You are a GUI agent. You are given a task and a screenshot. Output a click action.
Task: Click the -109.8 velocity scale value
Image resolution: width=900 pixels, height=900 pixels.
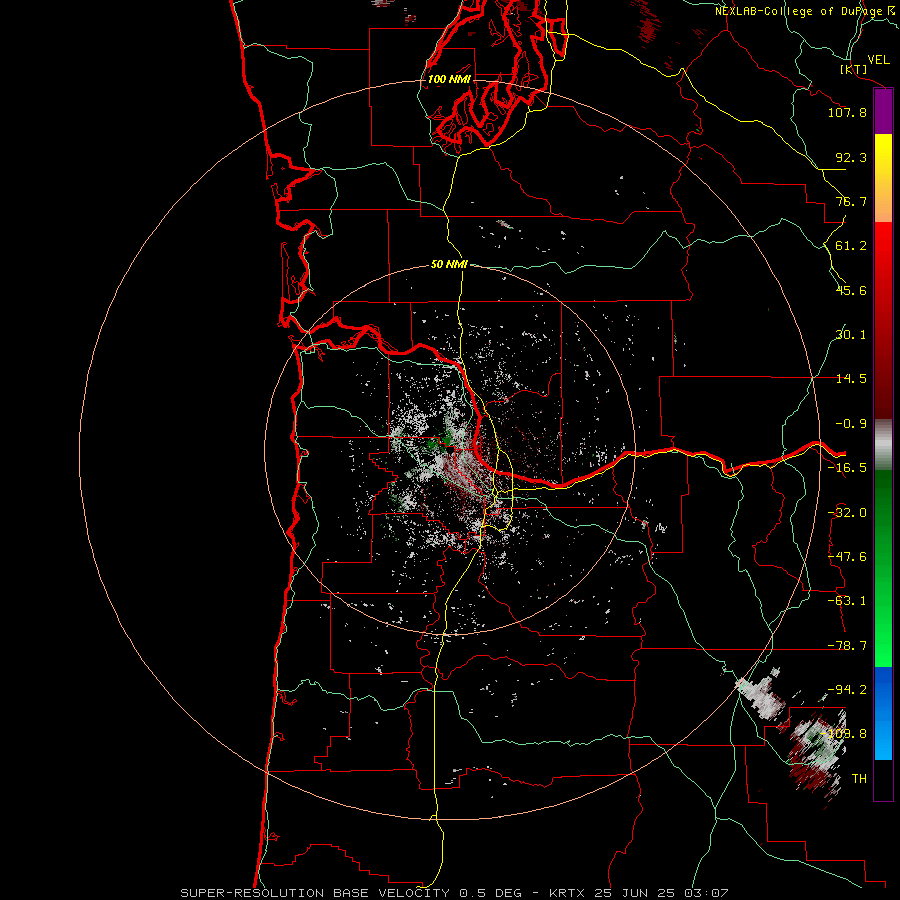[x=844, y=734]
